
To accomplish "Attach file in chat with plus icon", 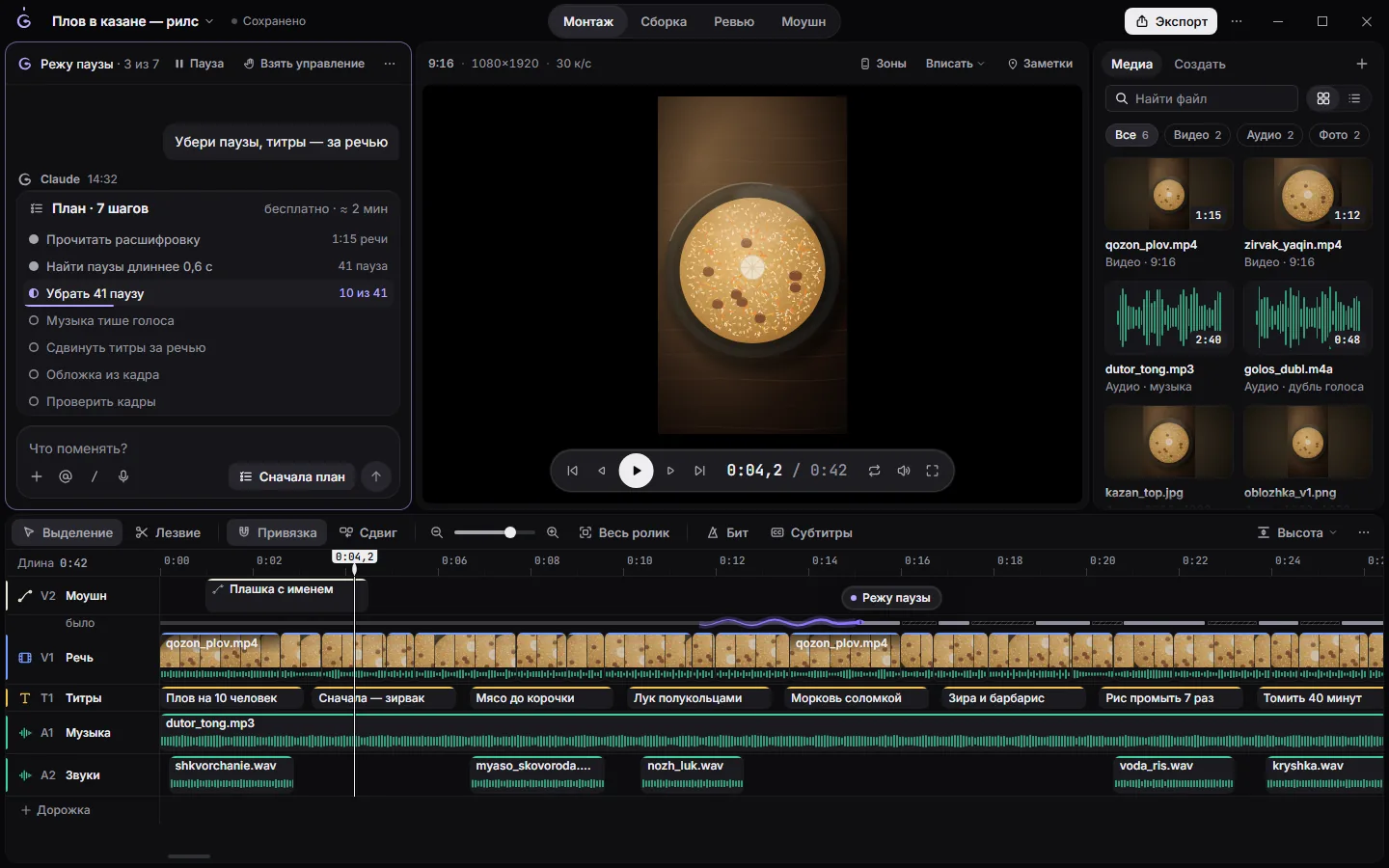I will pos(37,476).
